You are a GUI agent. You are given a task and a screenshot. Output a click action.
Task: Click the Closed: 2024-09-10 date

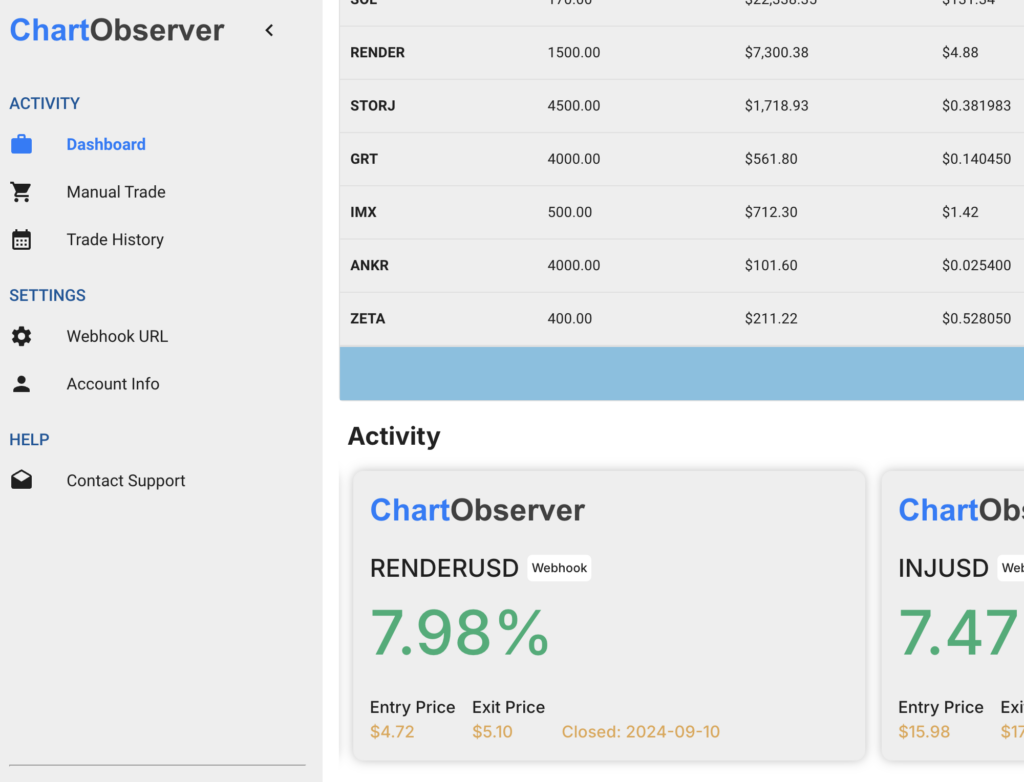(641, 732)
